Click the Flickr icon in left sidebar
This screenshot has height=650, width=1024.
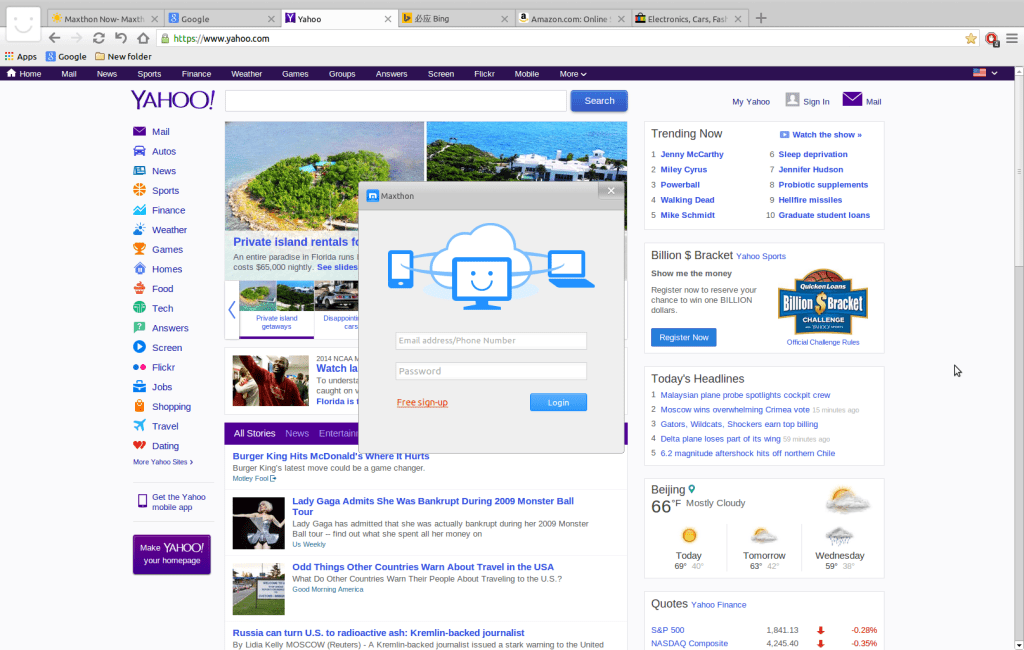140,367
